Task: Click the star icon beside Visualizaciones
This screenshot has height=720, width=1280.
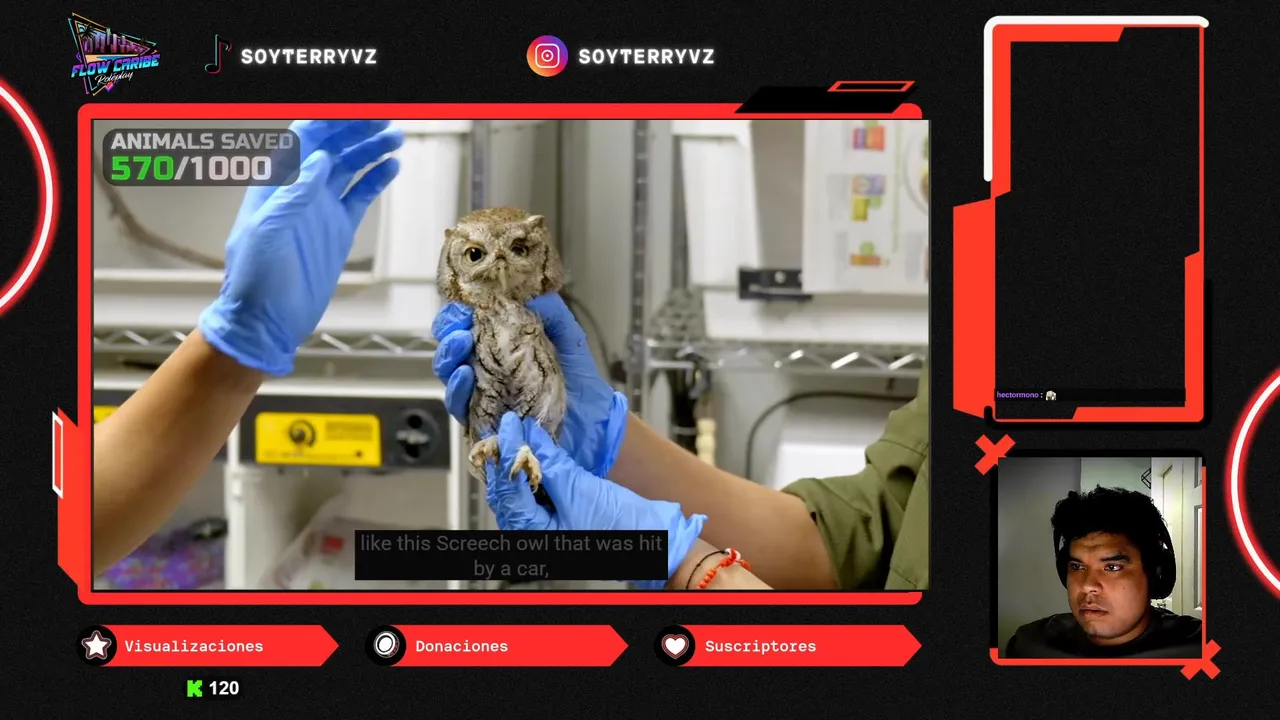Action: pos(96,646)
